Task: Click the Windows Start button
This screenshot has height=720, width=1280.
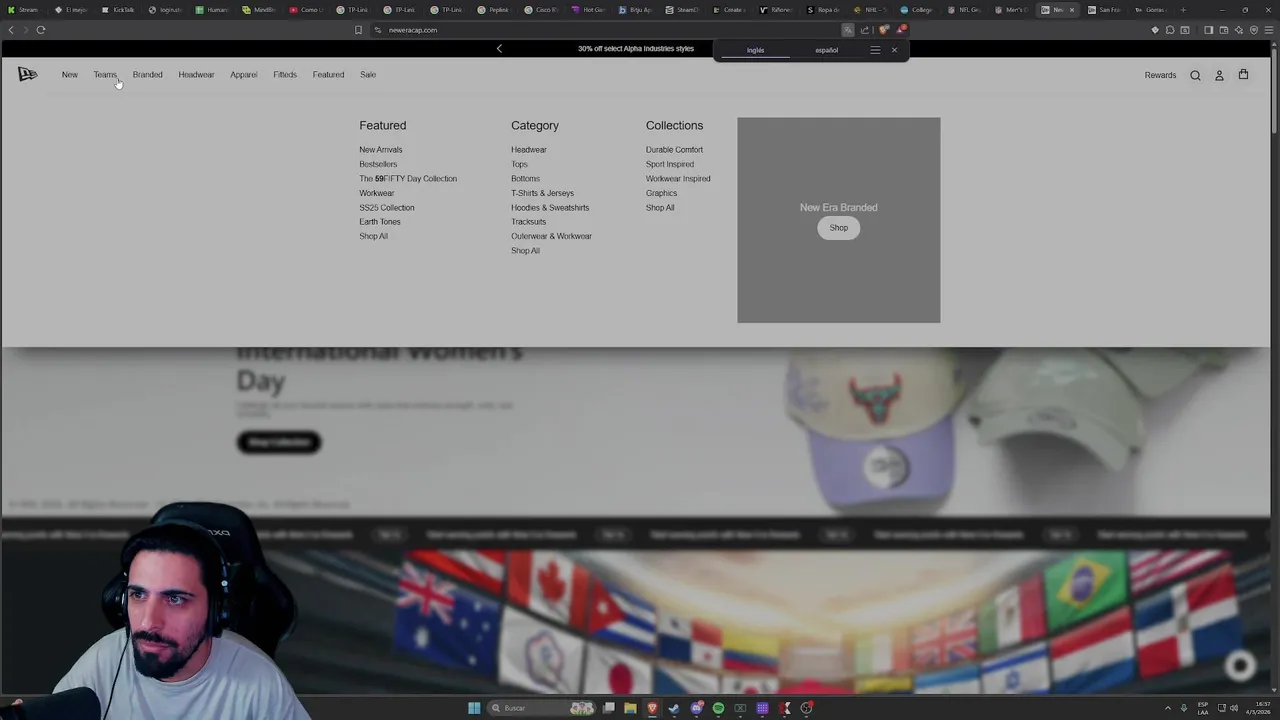Action: click(x=474, y=708)
